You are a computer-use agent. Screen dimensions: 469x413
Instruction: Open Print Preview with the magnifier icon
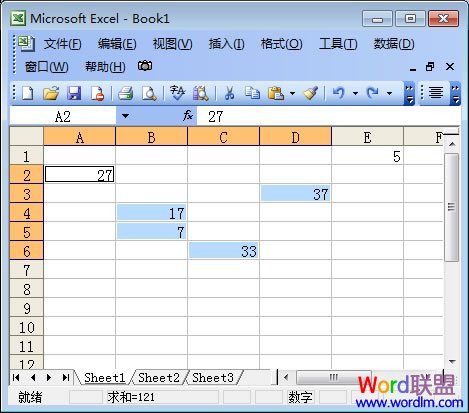tap(149, 93)
